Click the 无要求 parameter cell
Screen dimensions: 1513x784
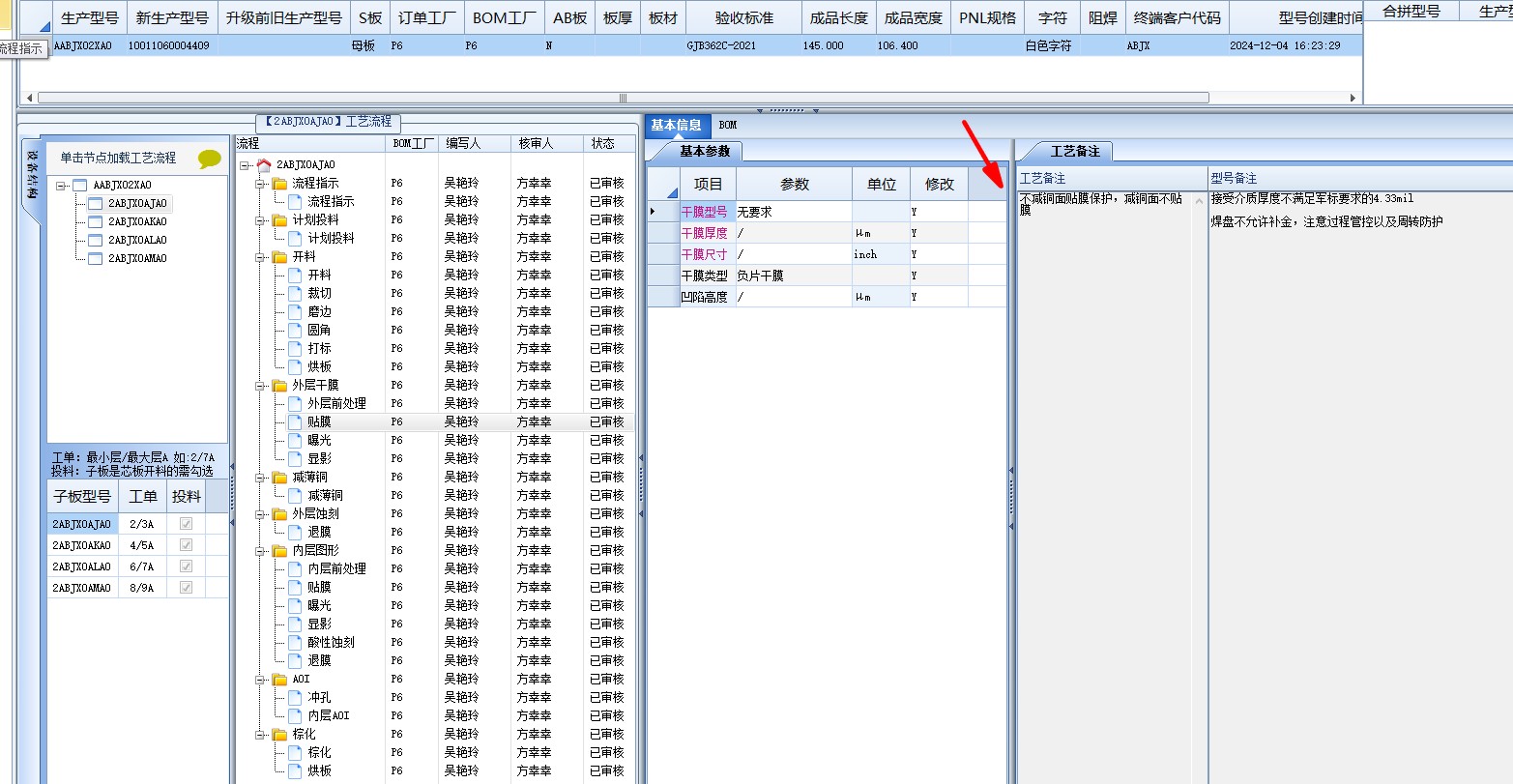794,212
